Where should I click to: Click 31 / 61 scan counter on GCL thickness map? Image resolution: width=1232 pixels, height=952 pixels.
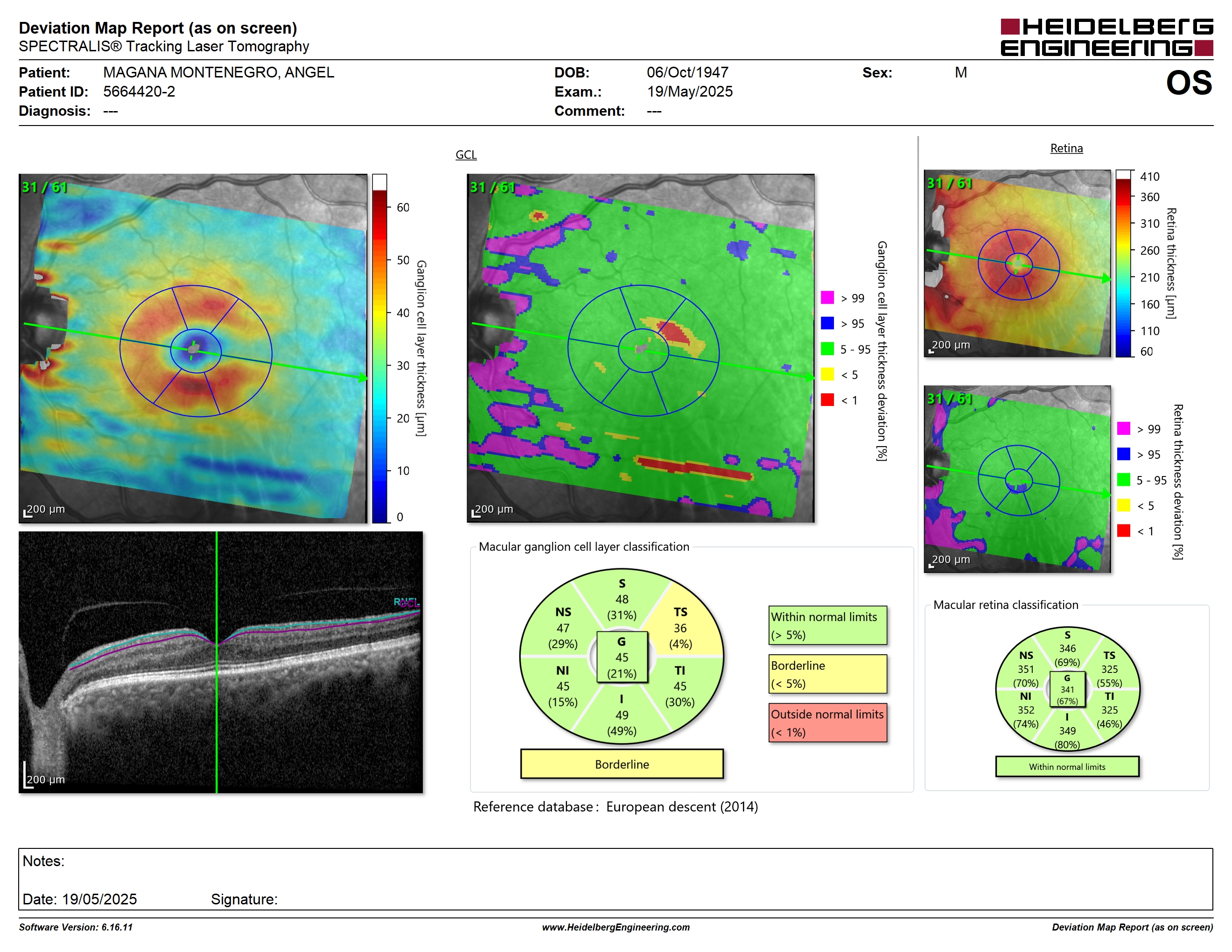(x=44, y=187)
